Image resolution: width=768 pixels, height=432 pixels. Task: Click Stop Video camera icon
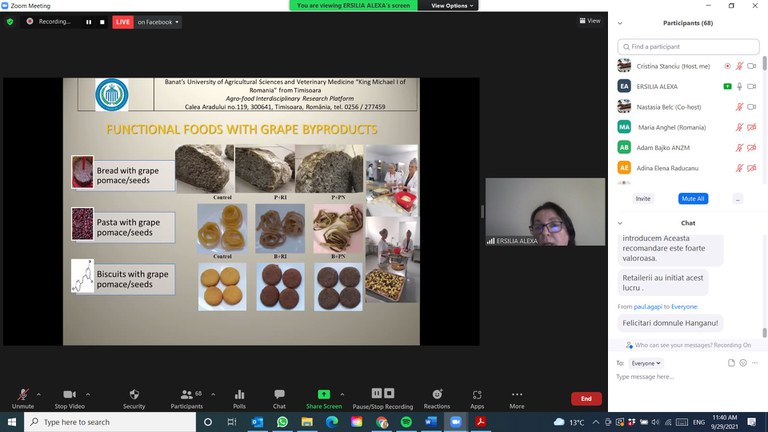[69, 395]
